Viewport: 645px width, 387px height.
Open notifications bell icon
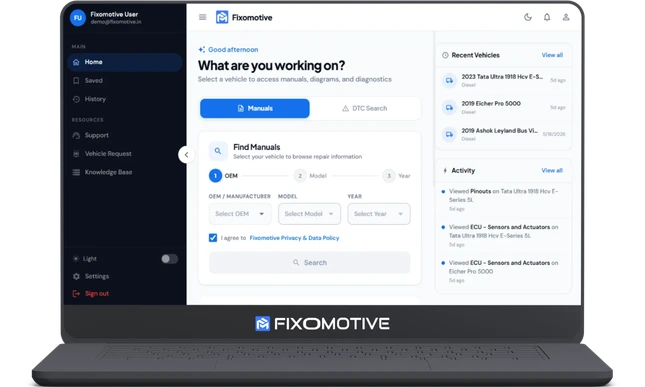547,17
